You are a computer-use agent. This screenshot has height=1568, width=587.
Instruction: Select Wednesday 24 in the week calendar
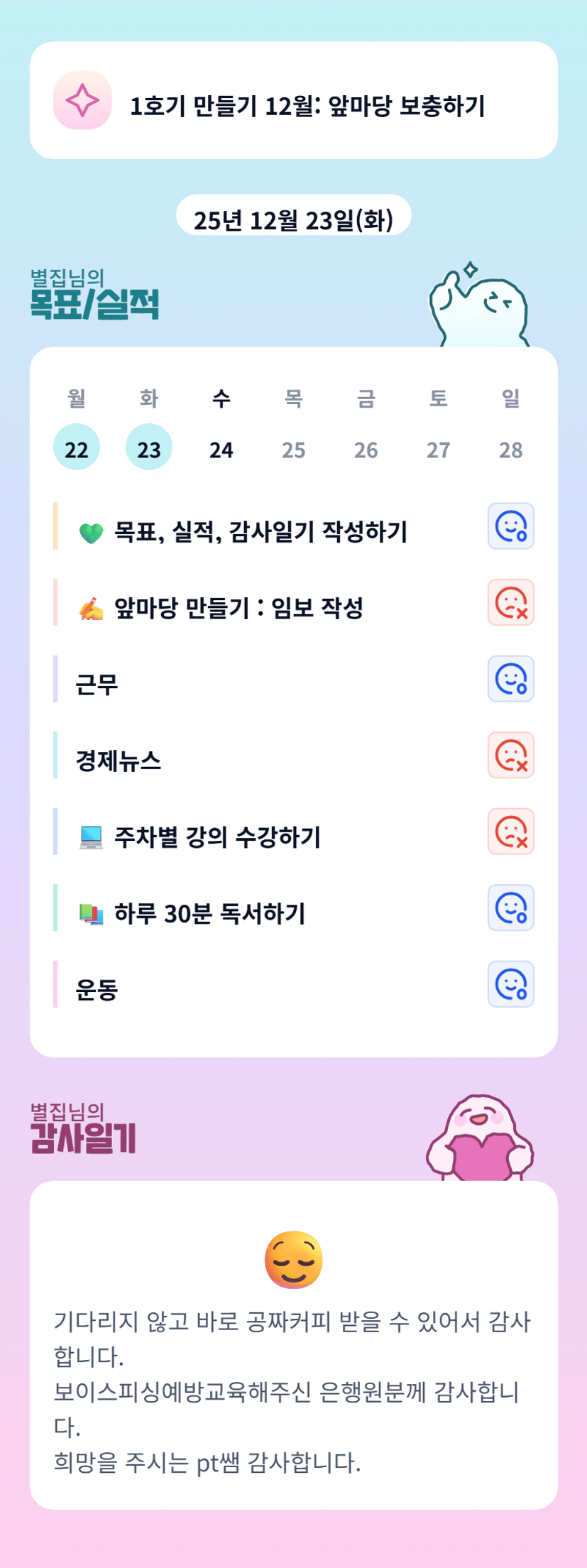coord(221,449)
